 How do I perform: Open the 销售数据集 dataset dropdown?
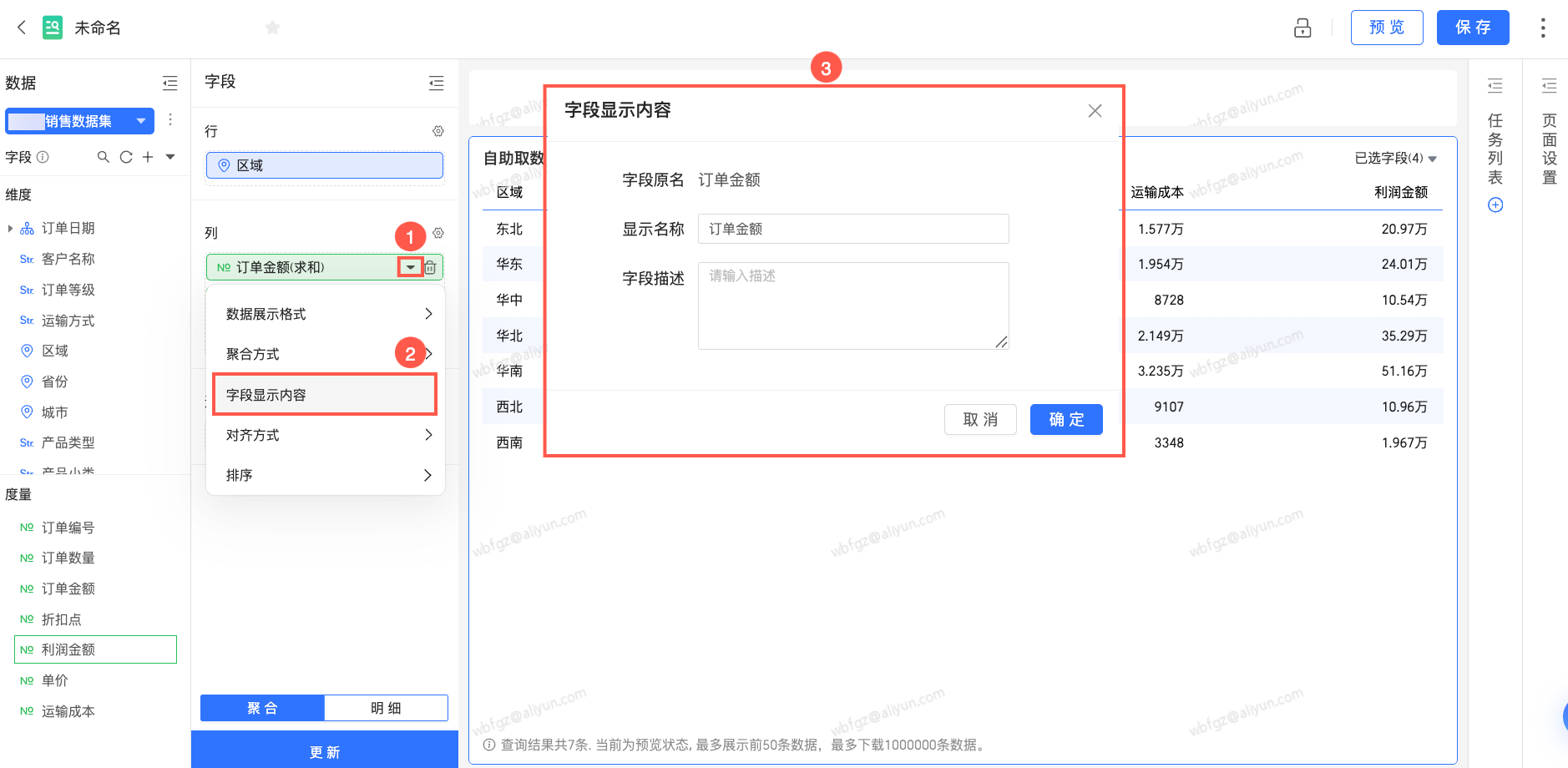pyautogui.click(x=80, y=121)
